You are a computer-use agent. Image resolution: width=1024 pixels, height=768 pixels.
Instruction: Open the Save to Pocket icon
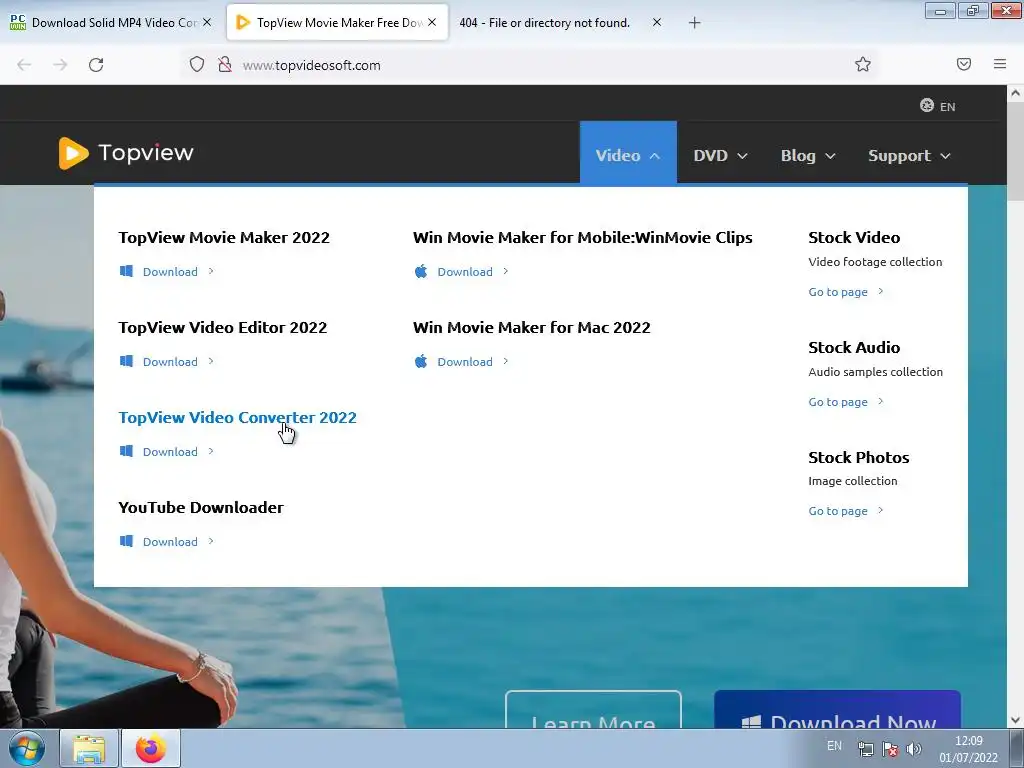point(963,64)
